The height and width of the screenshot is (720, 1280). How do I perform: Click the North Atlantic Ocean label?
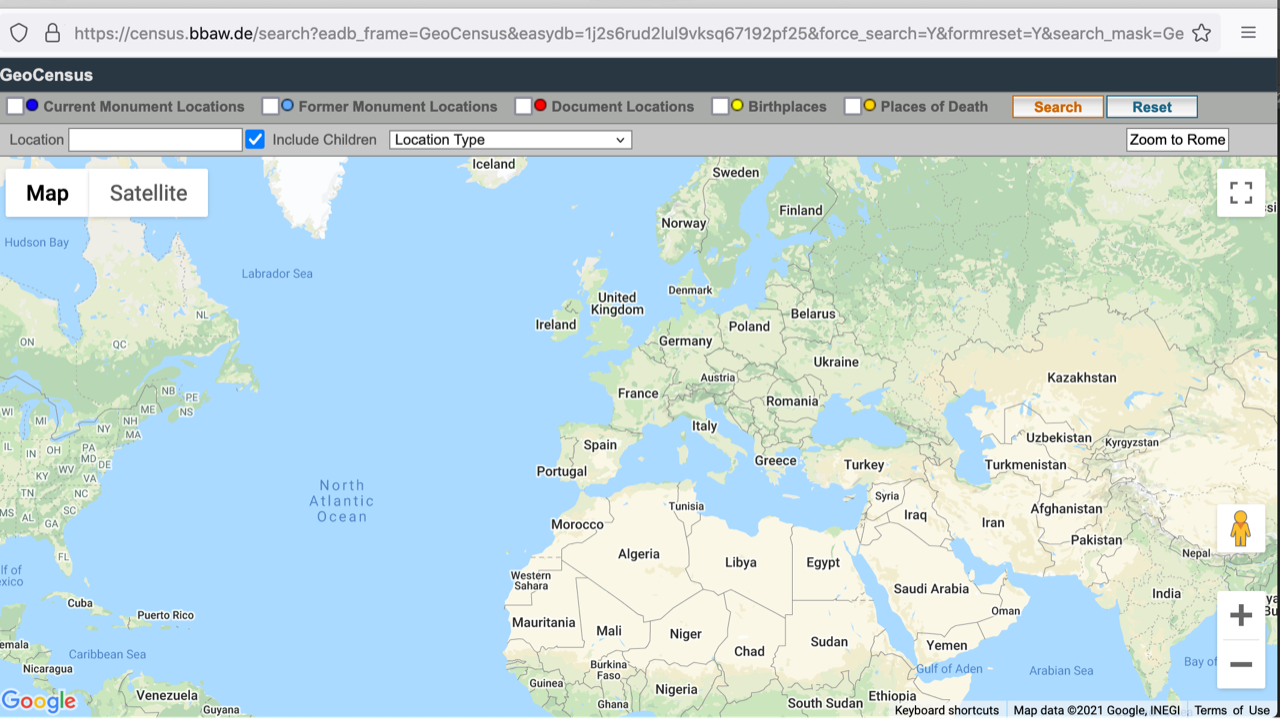click(x=342, y=501)
